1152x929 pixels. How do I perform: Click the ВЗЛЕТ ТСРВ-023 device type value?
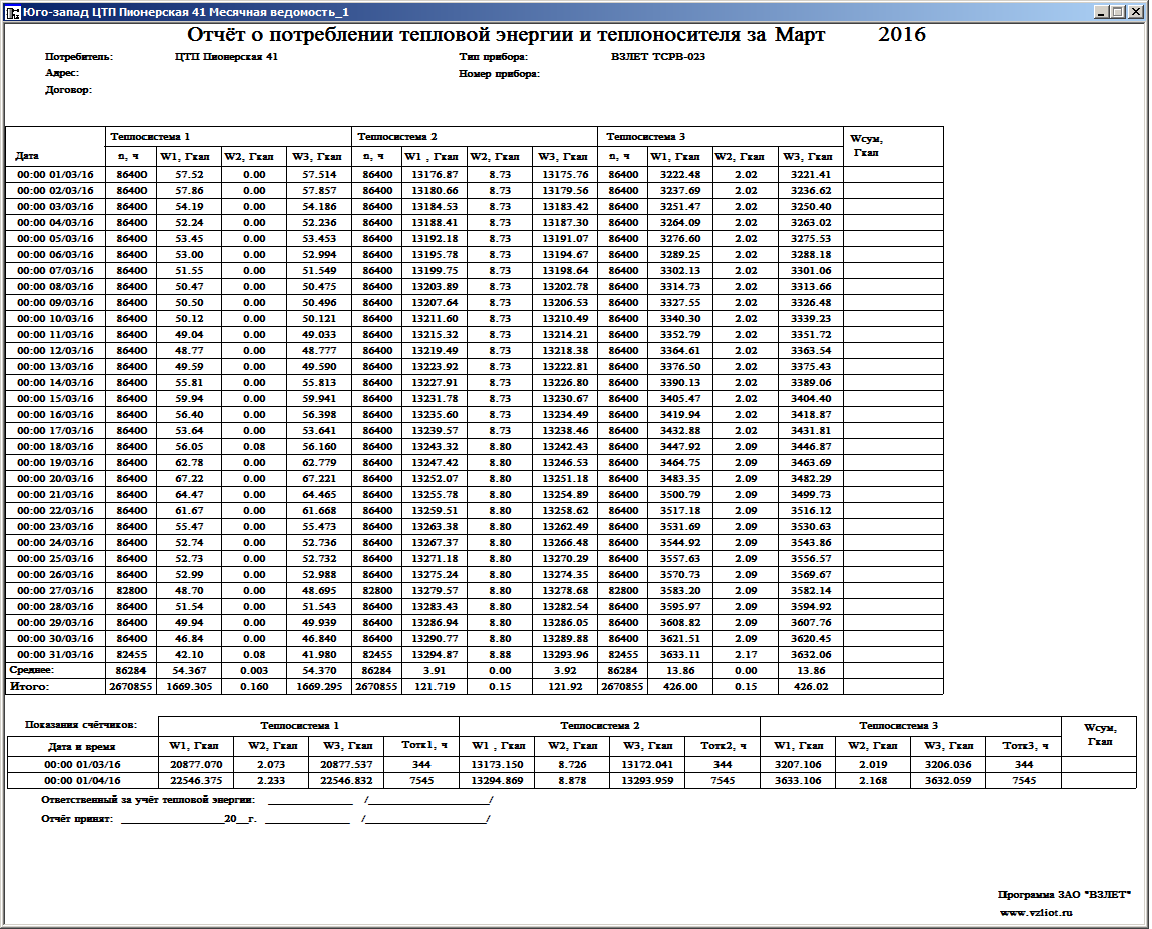pyautogui.click(x=657, y=57)
